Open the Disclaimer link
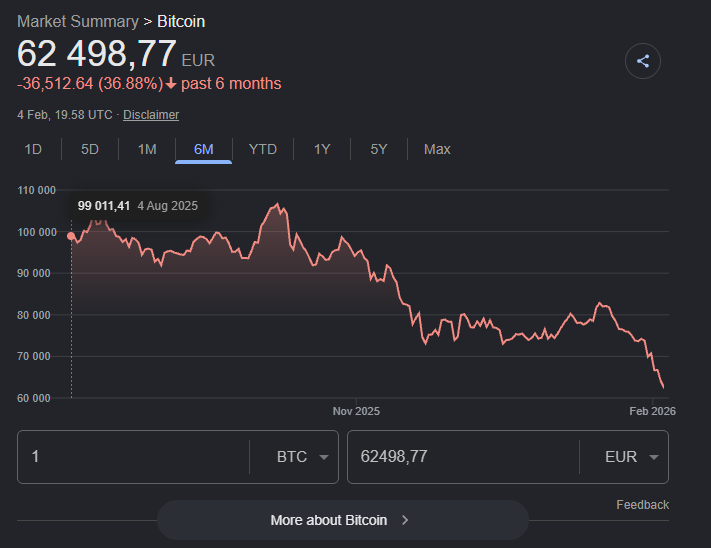This screenshot has height=548, width=711. point(151,115)
